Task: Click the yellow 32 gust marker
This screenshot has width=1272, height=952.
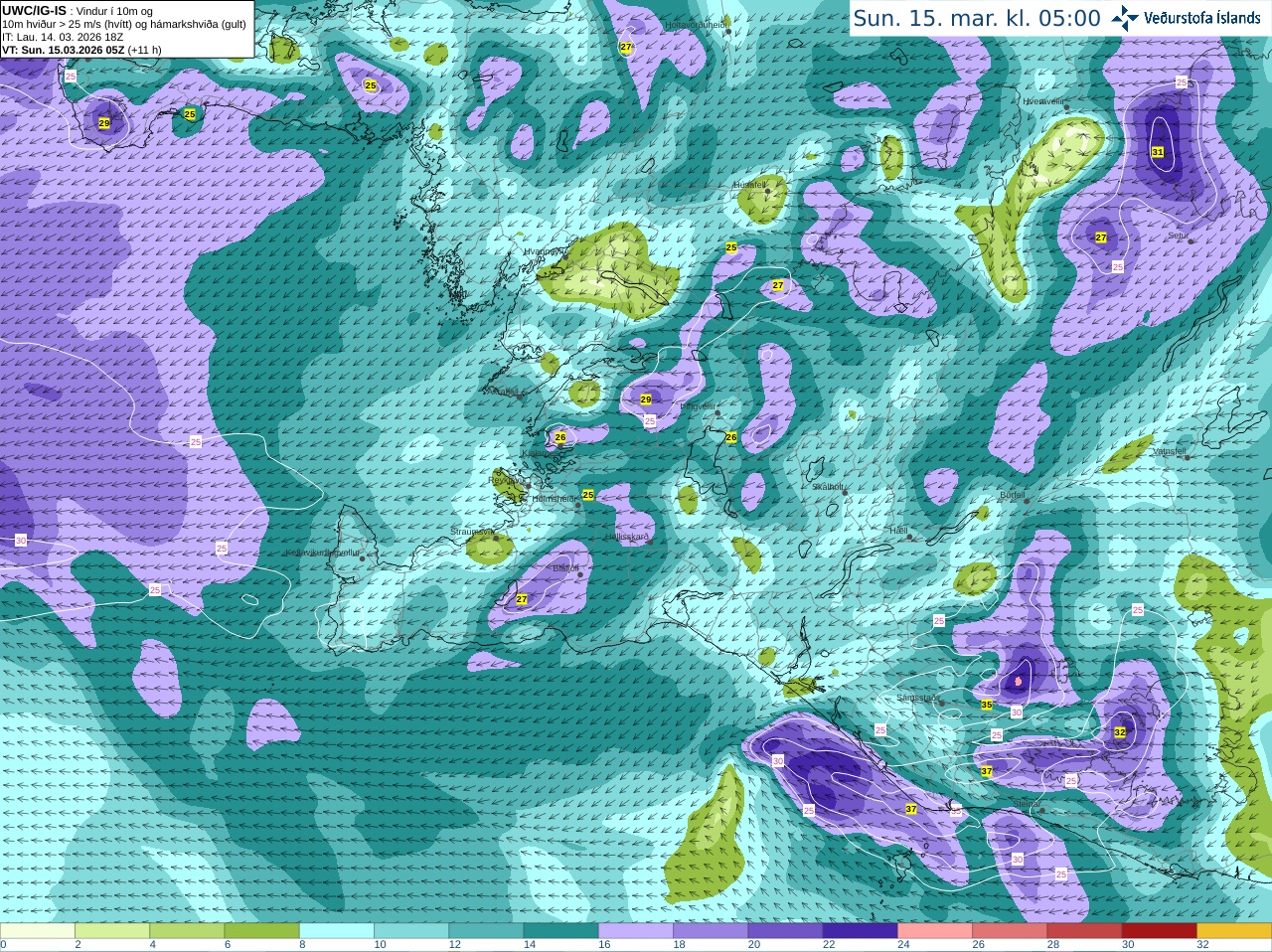Action: point(1120,732)
